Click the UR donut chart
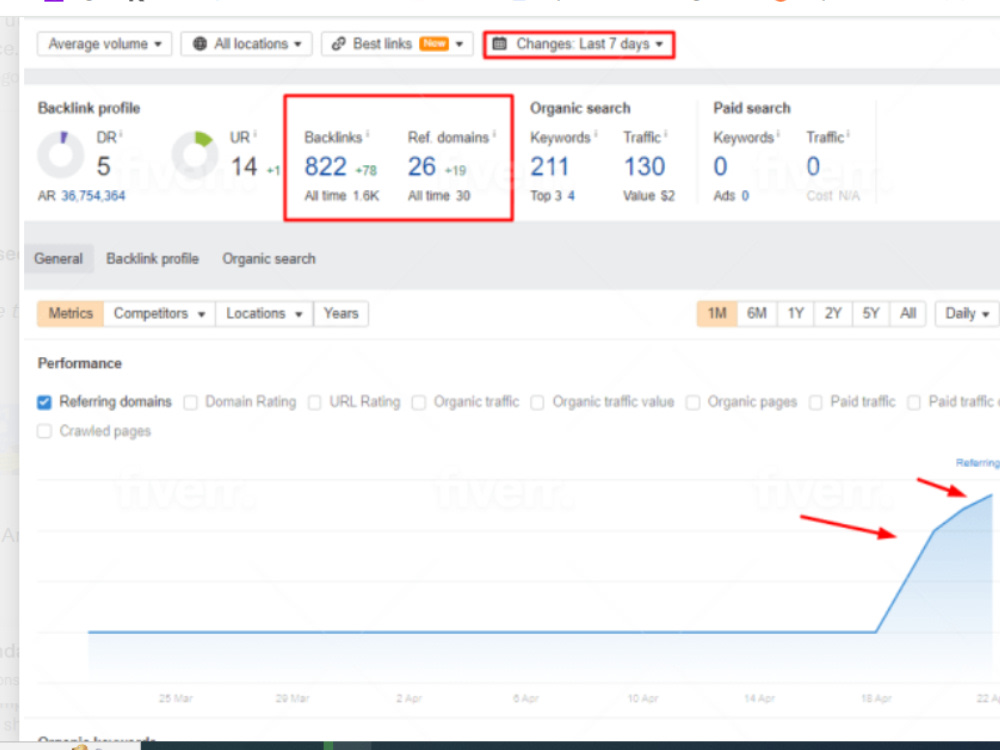The image size is (1000, 750). [195, 154]
